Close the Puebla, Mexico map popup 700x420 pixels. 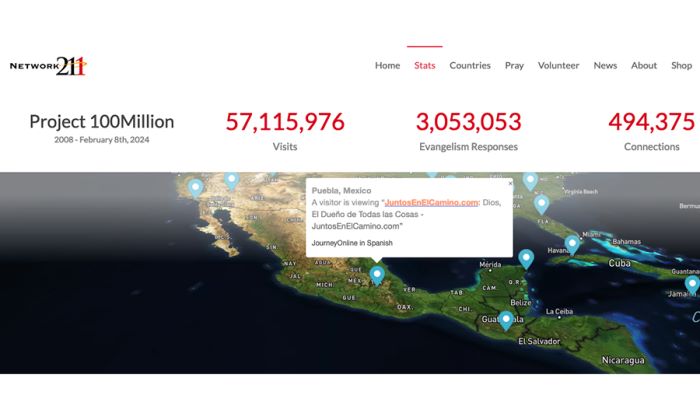510,183
